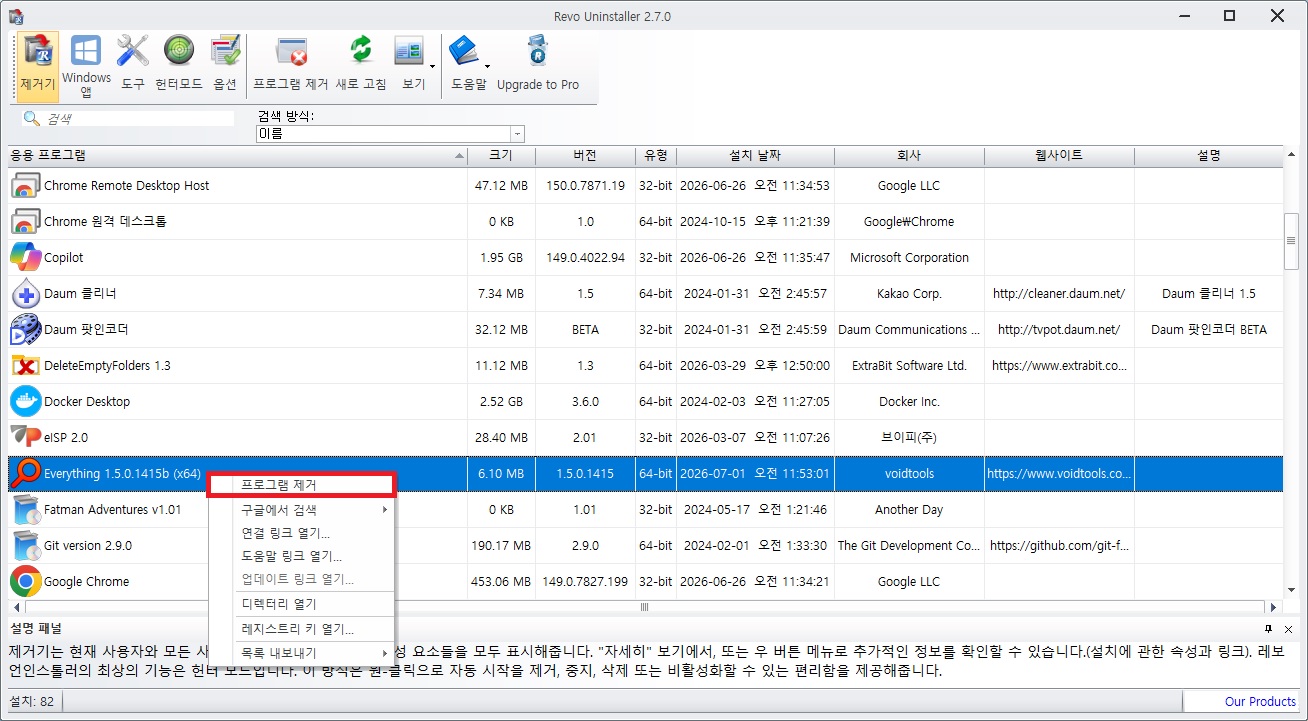Click Docker Desktop size 2.52 GB
This screenshot has width=1308, height=721.
click(501, 402)
